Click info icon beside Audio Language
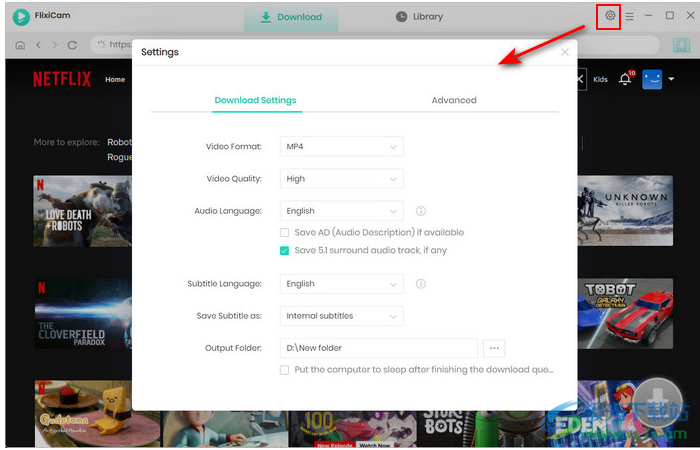 [421, 211]
